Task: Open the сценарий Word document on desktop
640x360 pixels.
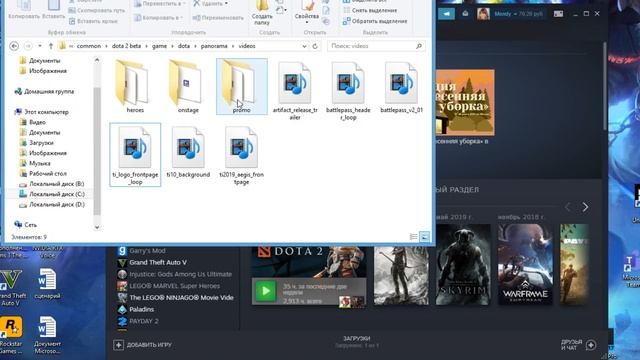Action: 47,284
